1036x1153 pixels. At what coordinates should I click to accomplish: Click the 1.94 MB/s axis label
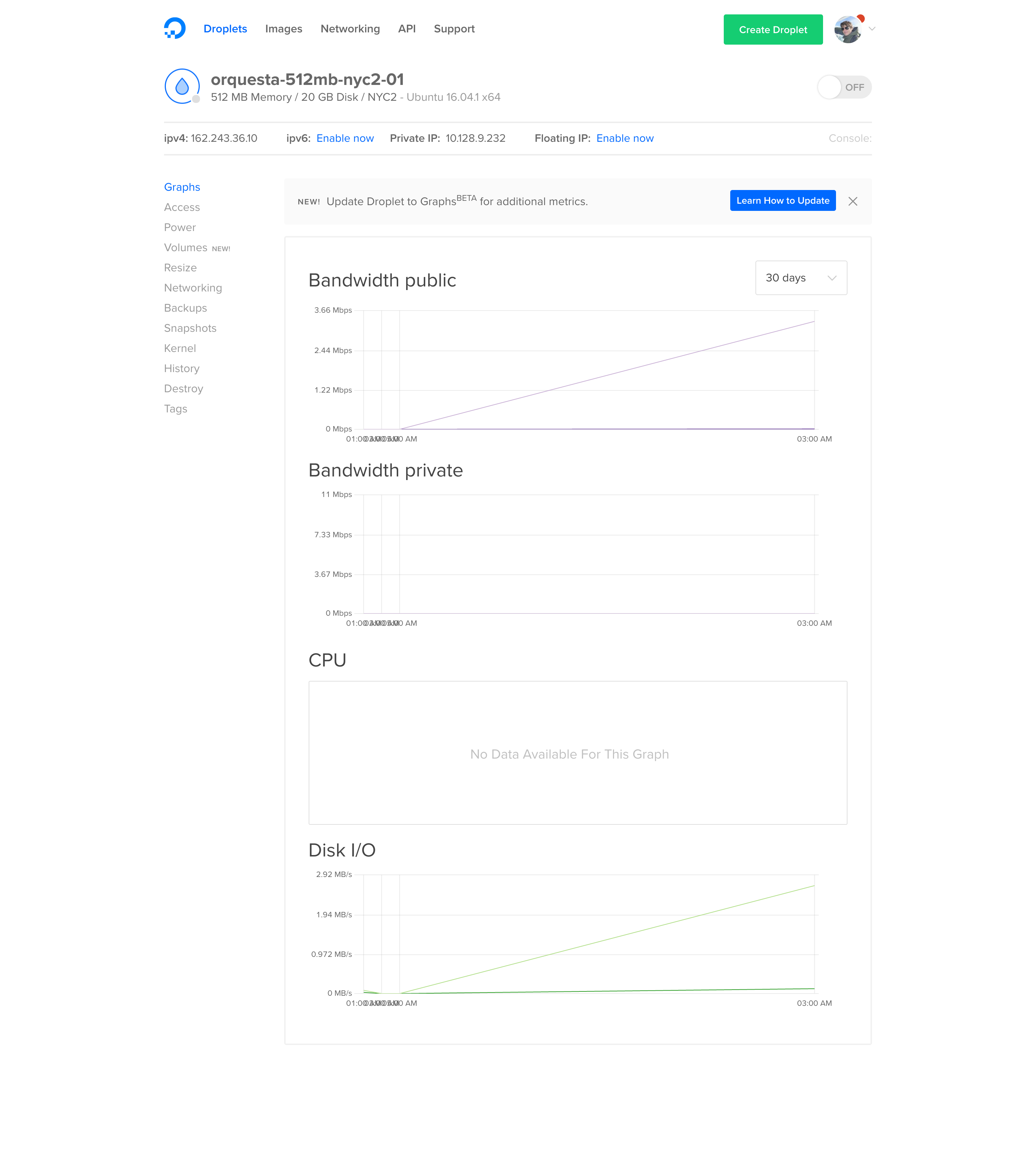click(334, 914)
